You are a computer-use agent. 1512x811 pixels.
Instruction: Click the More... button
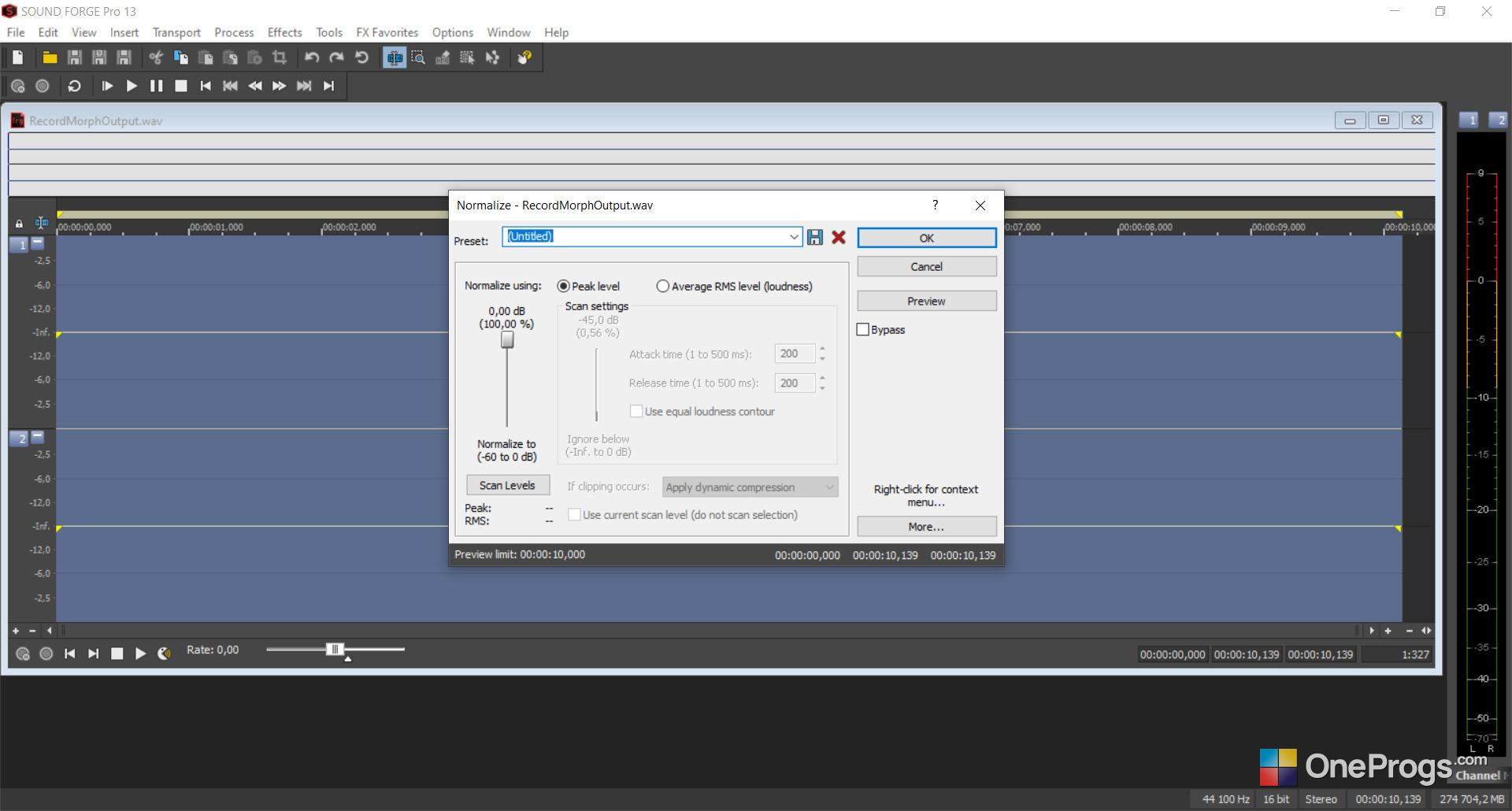click(x=927, y=527)
